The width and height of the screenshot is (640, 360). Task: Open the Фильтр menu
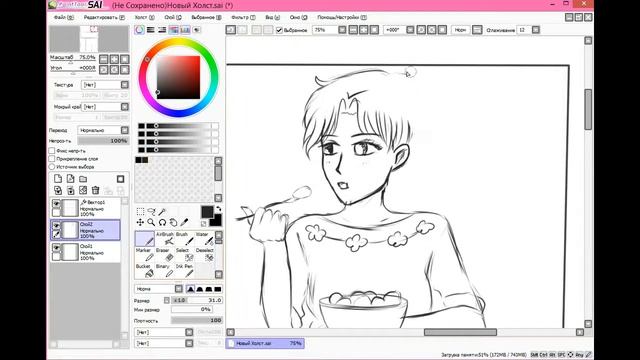click(243, 18)
